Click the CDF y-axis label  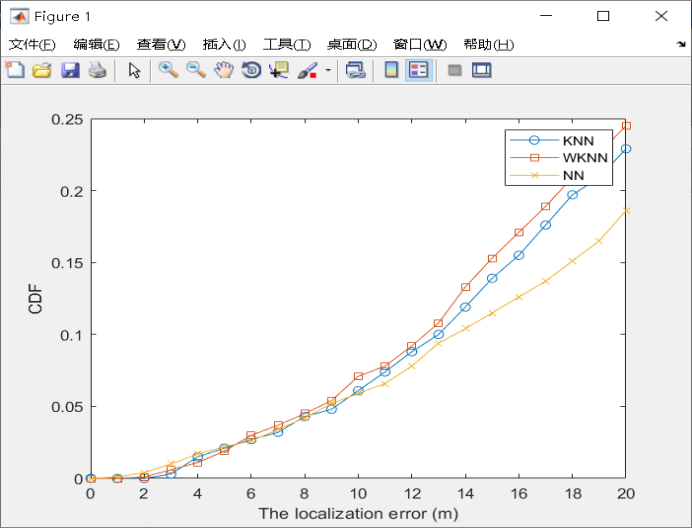point(35,299)
